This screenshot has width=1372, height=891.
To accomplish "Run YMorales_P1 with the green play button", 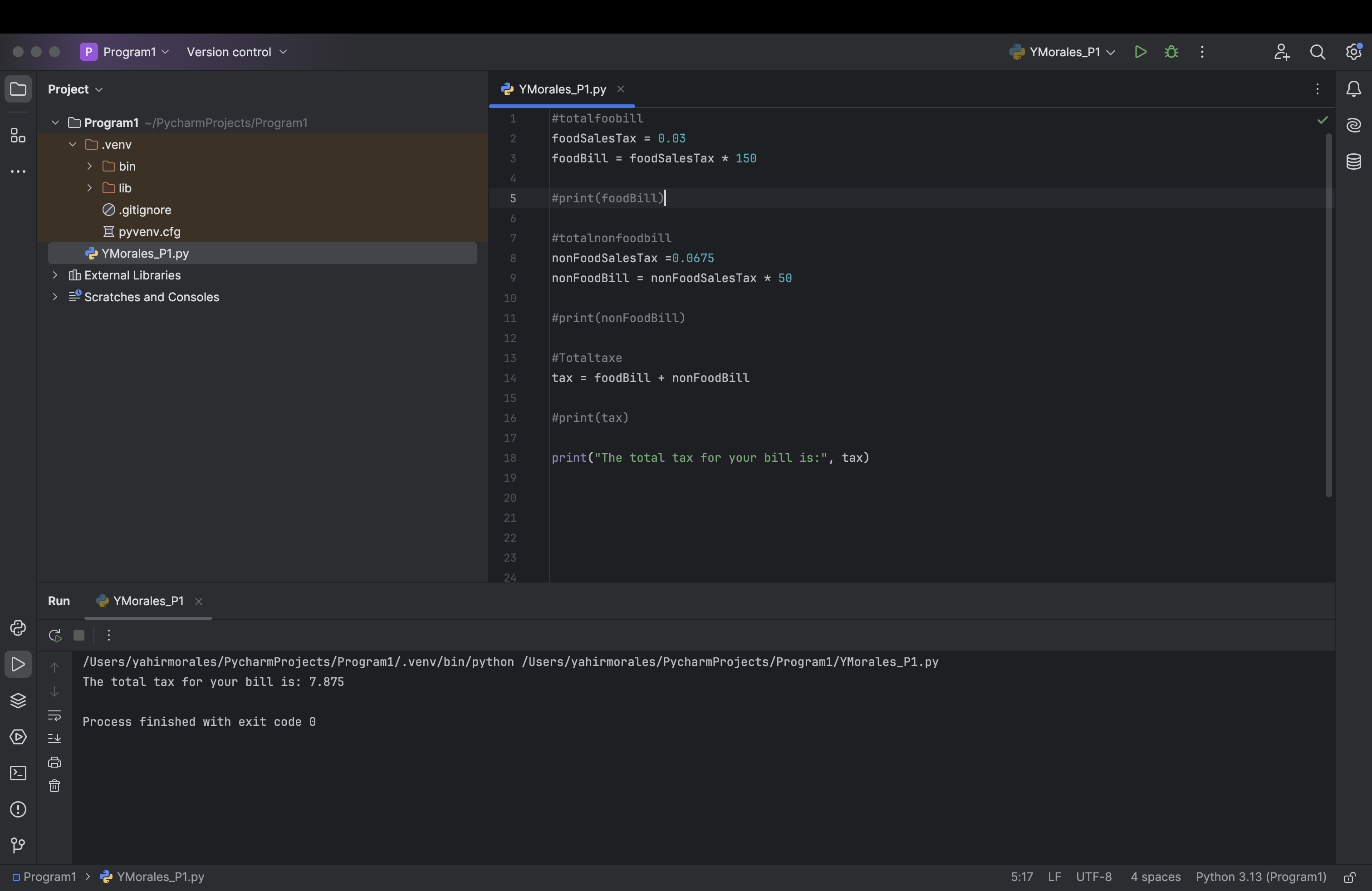I will click(1140, 52).
